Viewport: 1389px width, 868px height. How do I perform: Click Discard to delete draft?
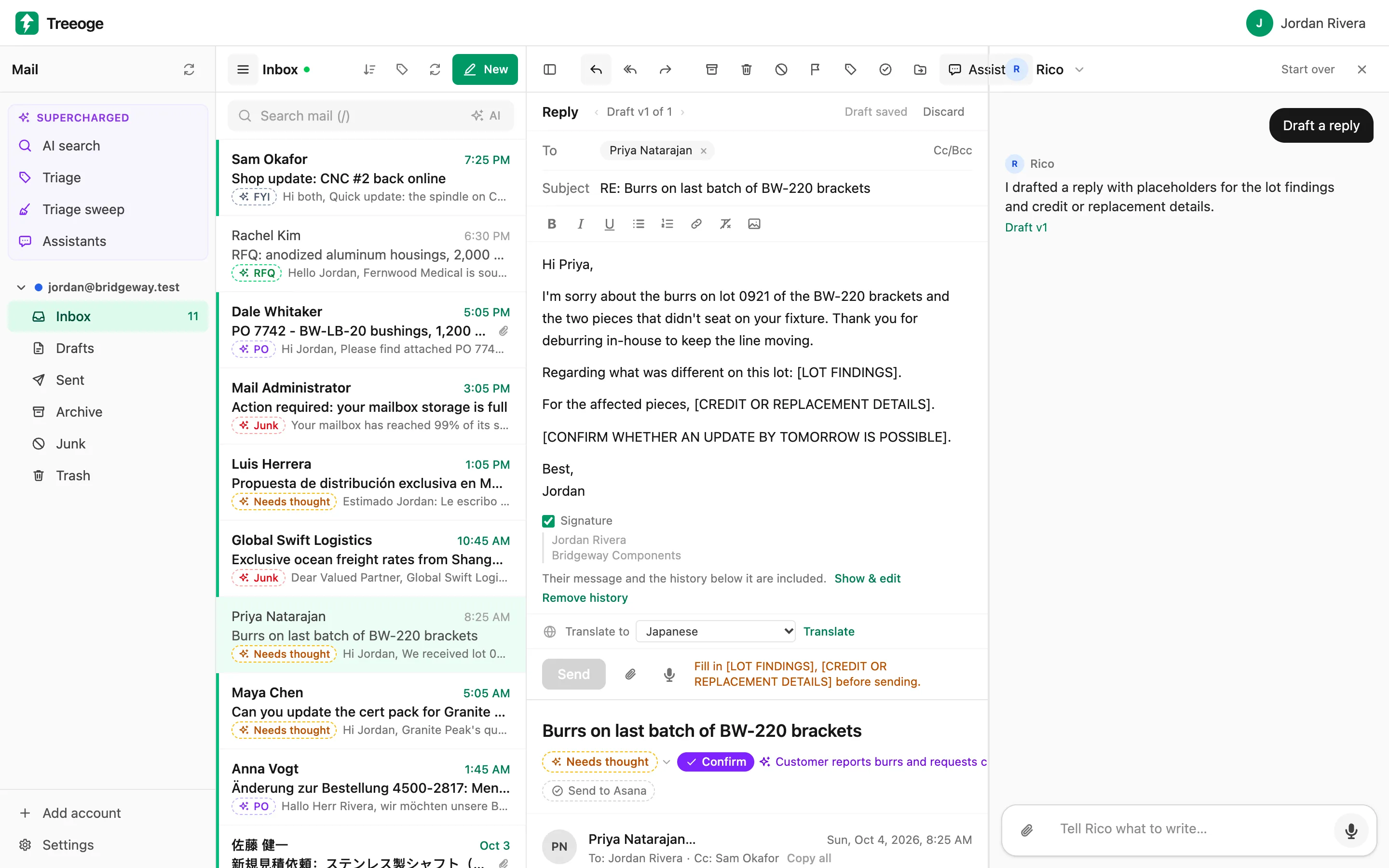pos(943,112)
